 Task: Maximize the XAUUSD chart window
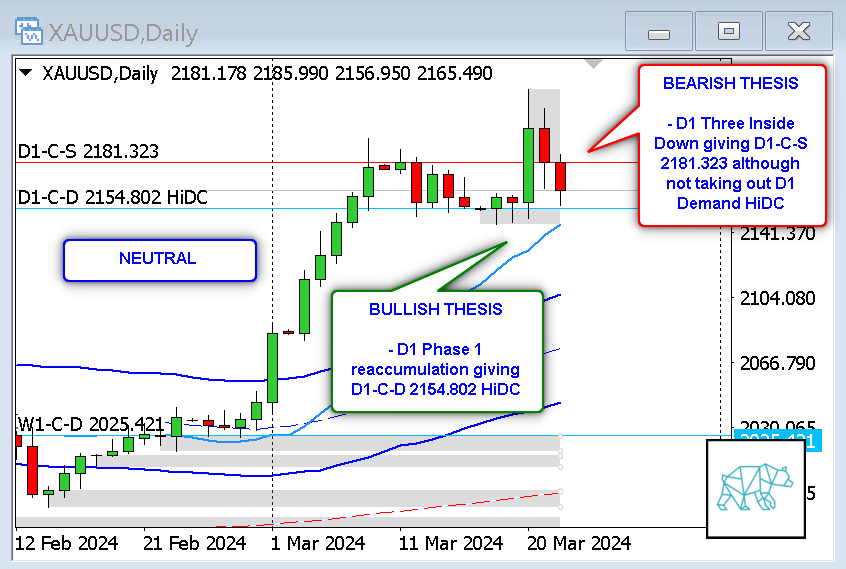(x=729, y=32)
